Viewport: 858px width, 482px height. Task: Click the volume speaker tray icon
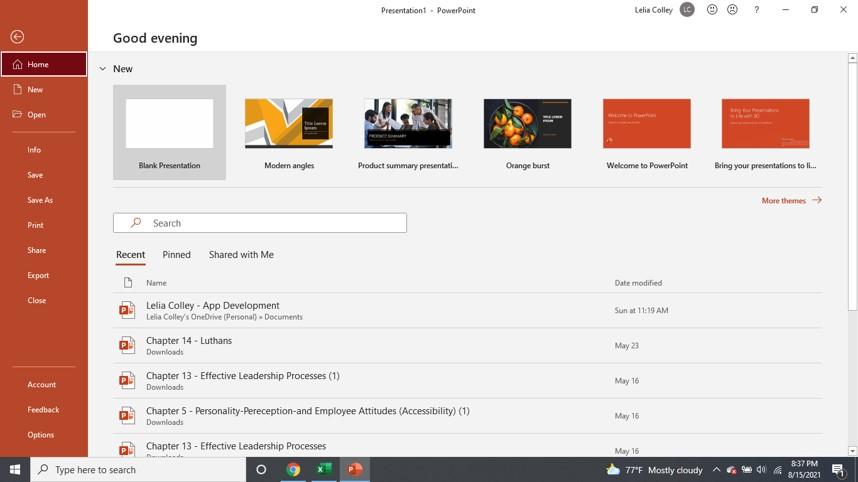point(761,470)
